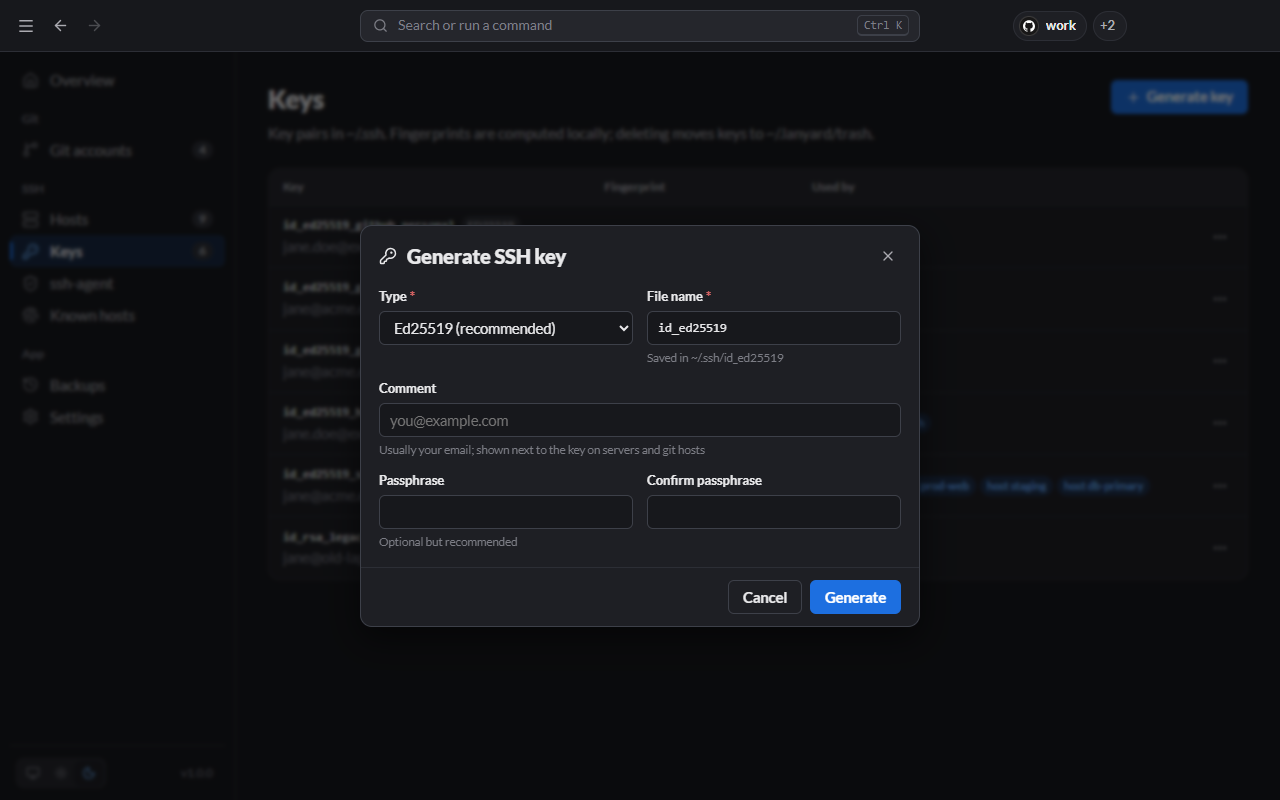The height and width of the screenshot is (800, 1280).
Task: Click the GitHub icon in work profile chip
Action: (x=1028, y=26)
